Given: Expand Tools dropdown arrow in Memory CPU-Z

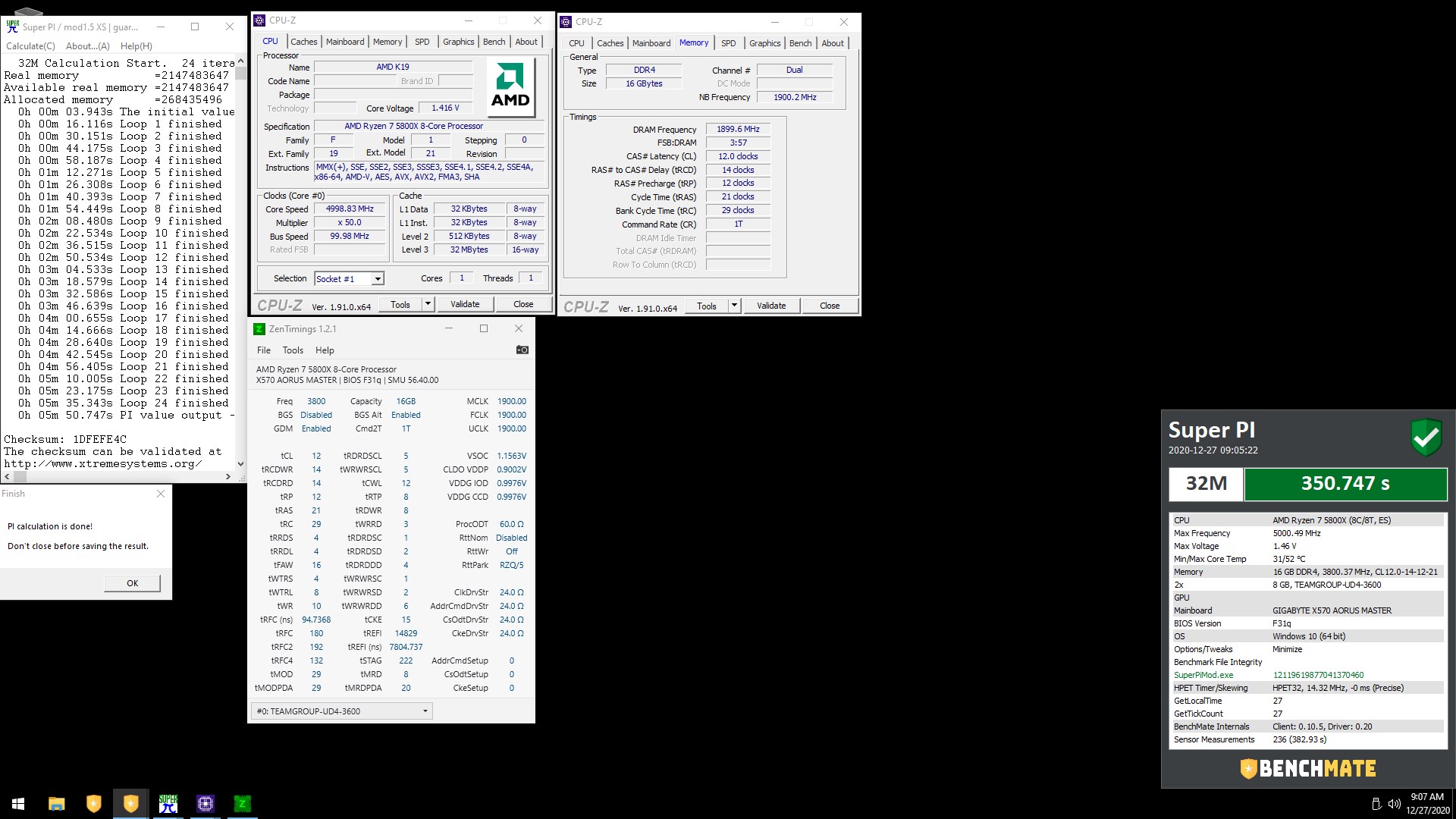Looking at the screenshot, I should coord(733,306).
